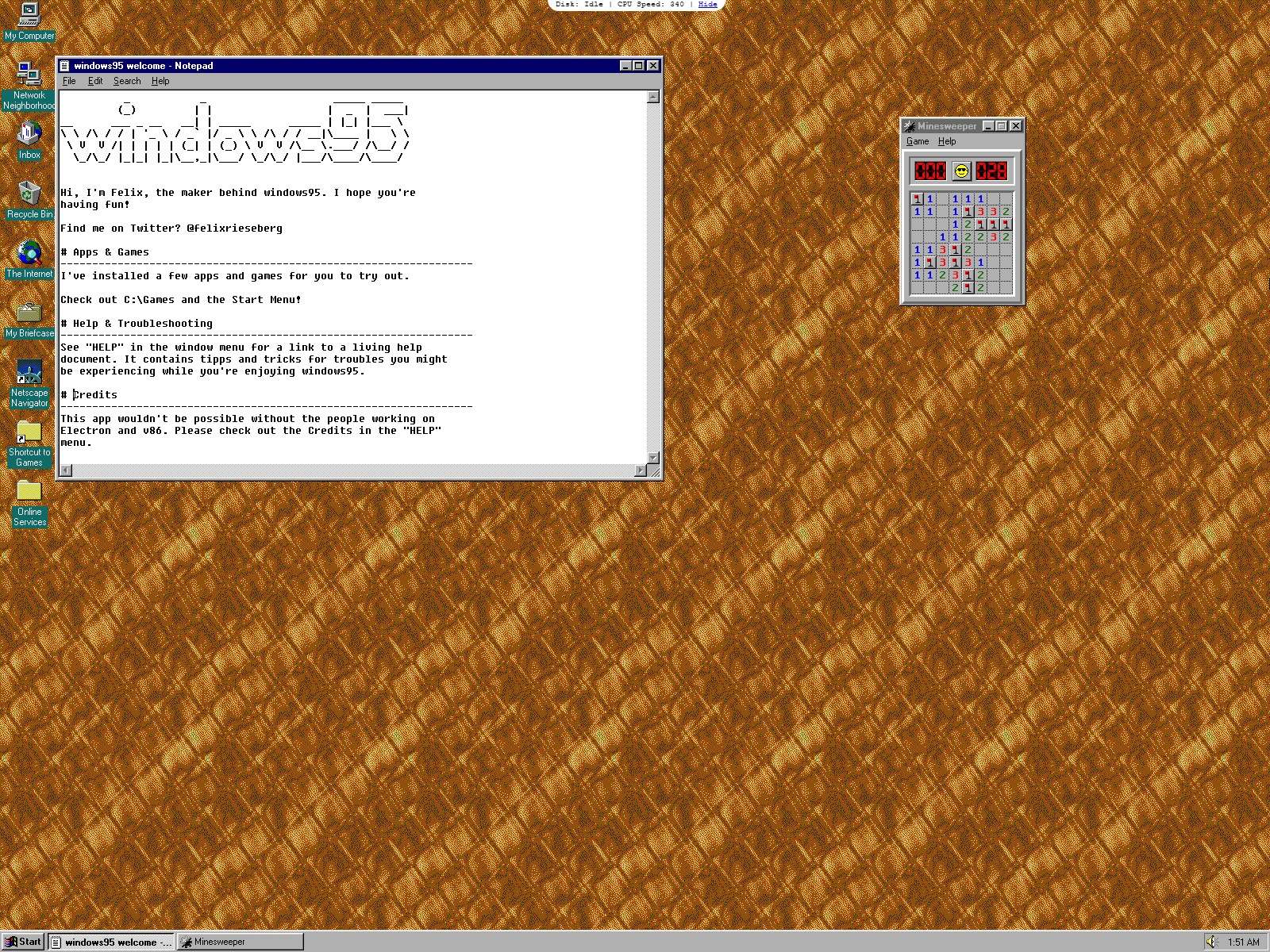This screenshot has width=1270, height=952.
Task: Click the smiley face to restart Minesweeper
Action: [x=961, y=170]
